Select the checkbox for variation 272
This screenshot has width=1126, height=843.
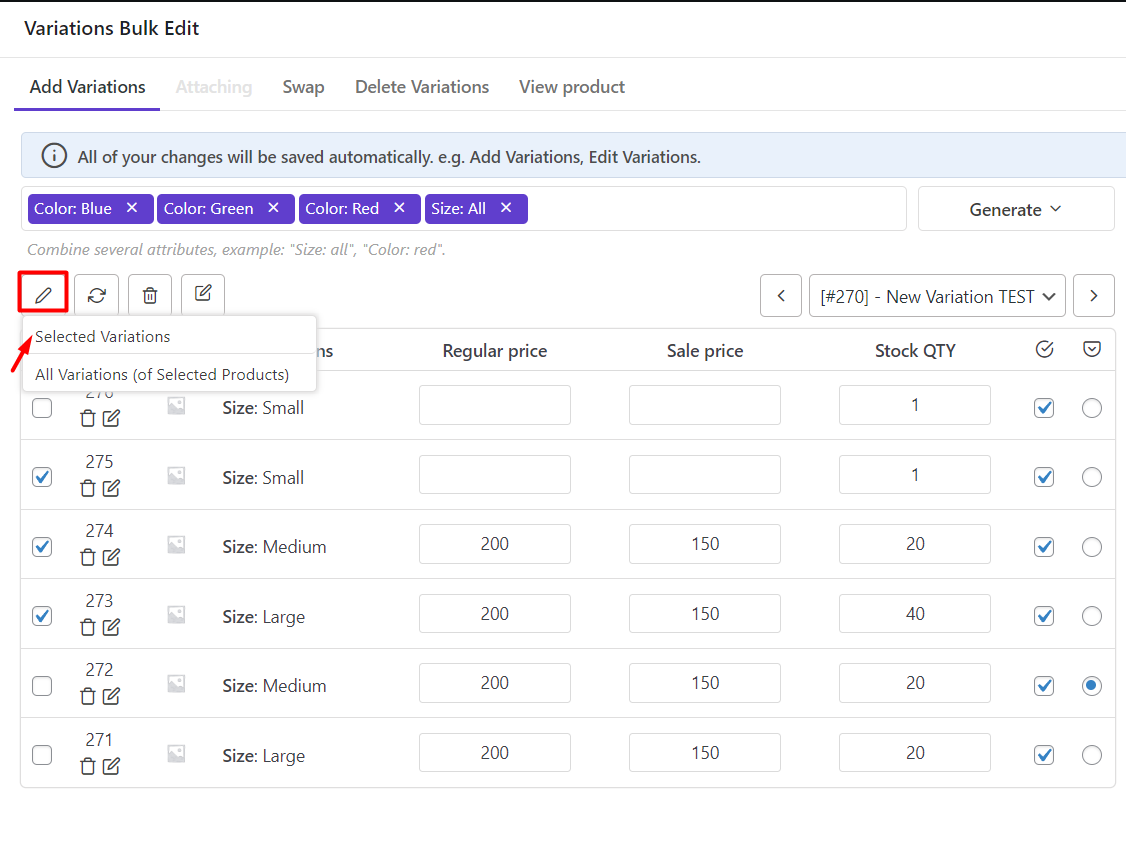point(42,686)
